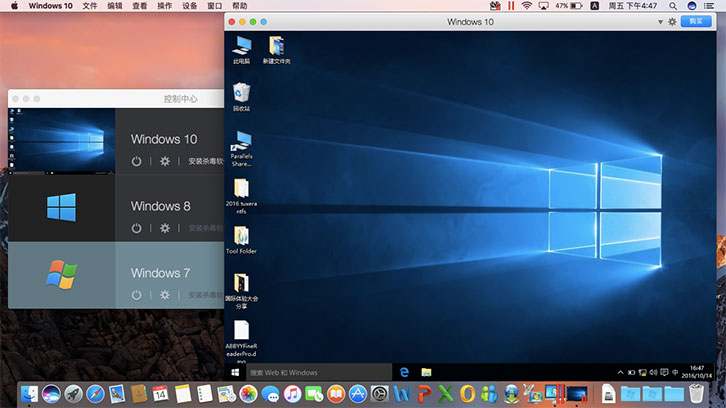The image size is (726, 408).
Task: Click the blue 购买 button
Action: point(696,21)
